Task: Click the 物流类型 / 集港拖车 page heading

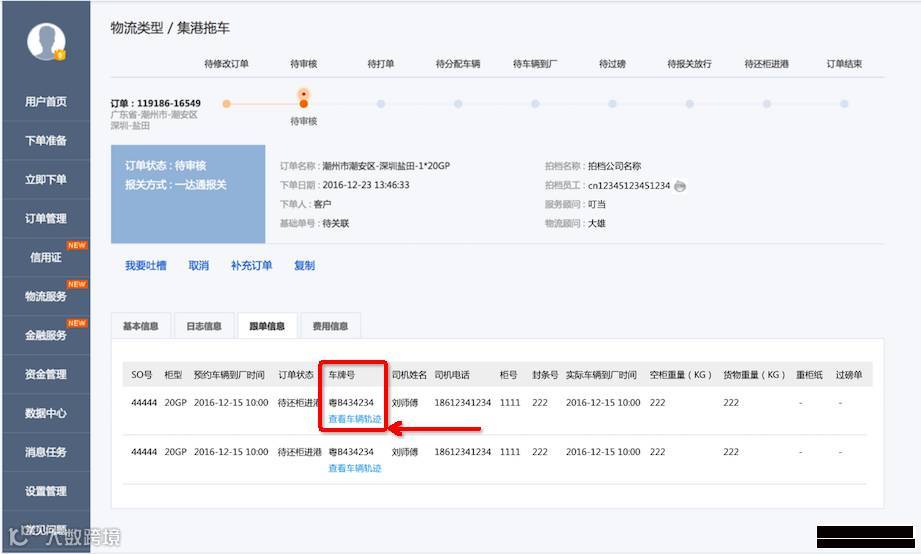Action: 170,28
